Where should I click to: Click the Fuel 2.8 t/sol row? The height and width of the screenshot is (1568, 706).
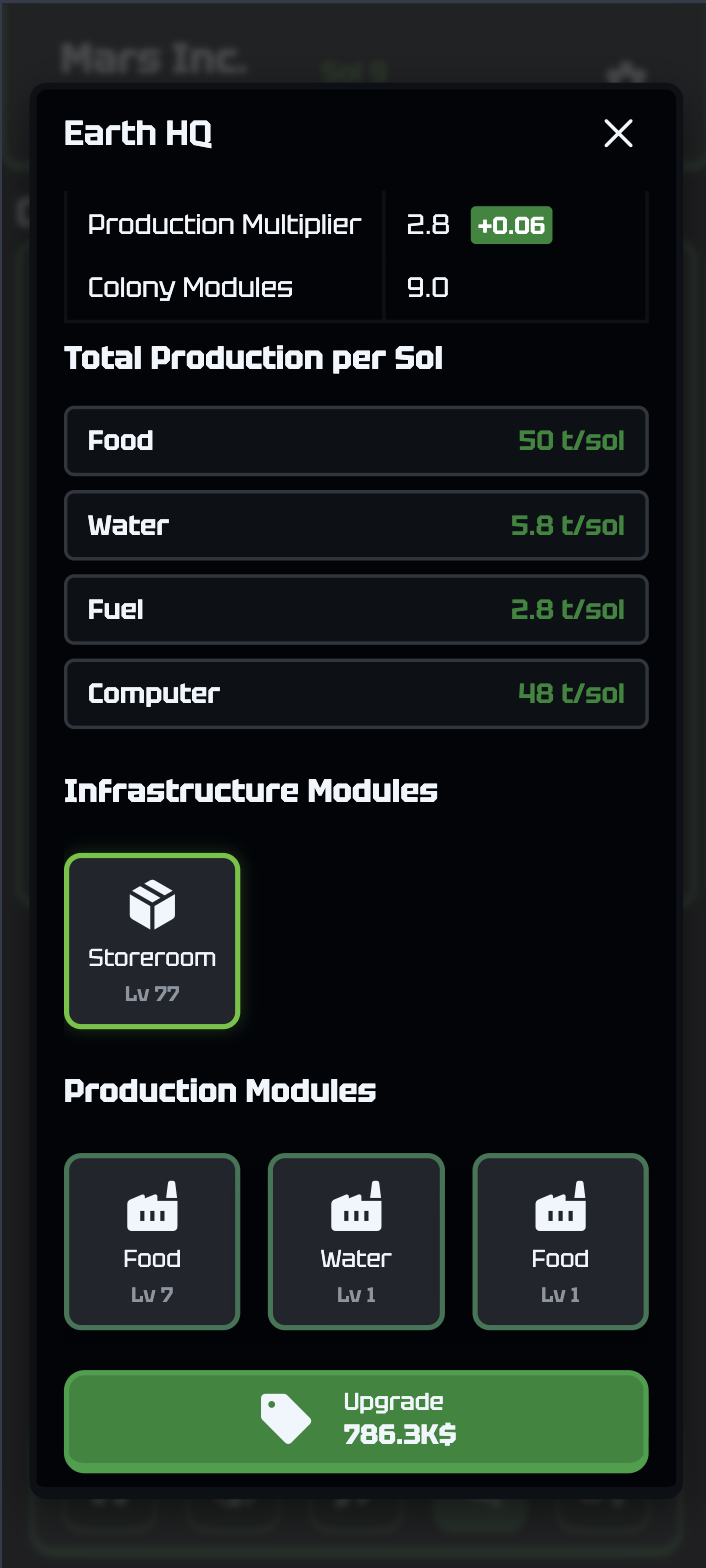[x=356, y=609]
